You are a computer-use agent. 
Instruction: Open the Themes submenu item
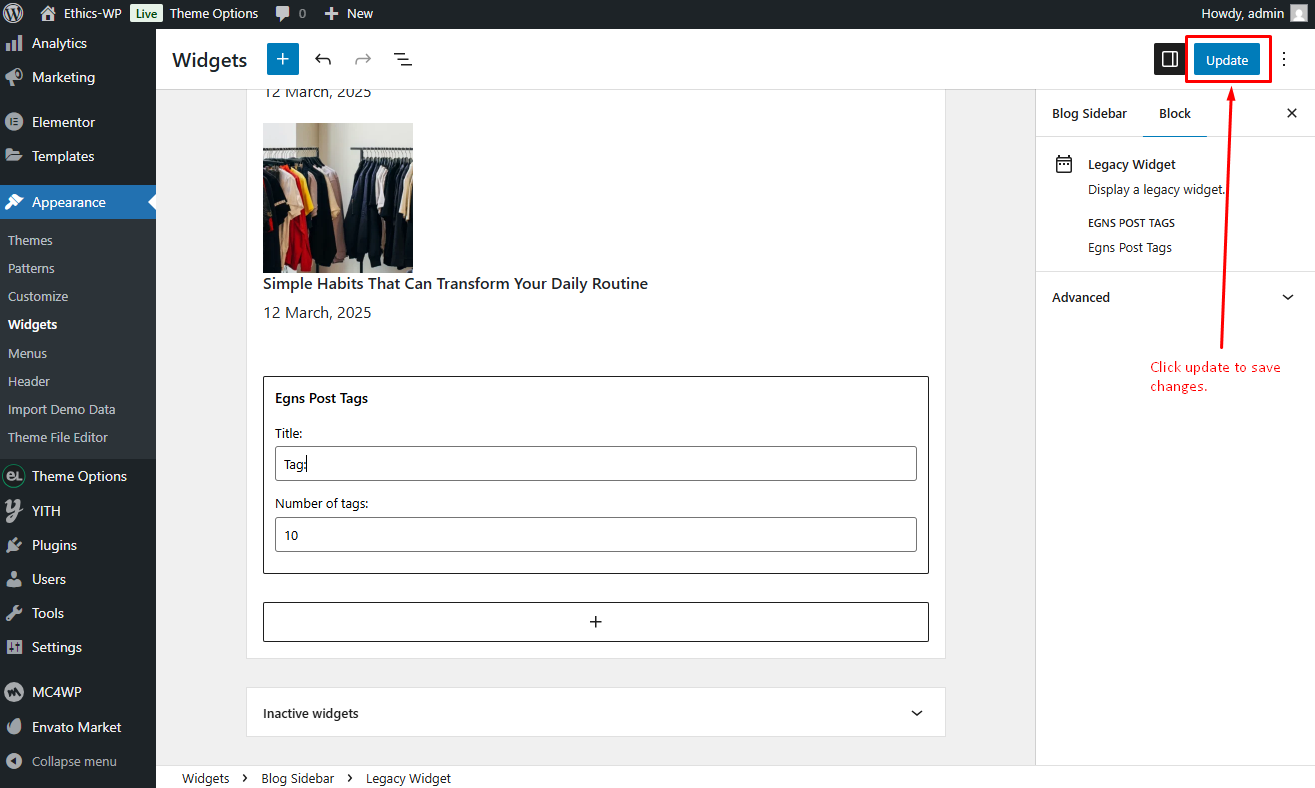click(30, 240)
